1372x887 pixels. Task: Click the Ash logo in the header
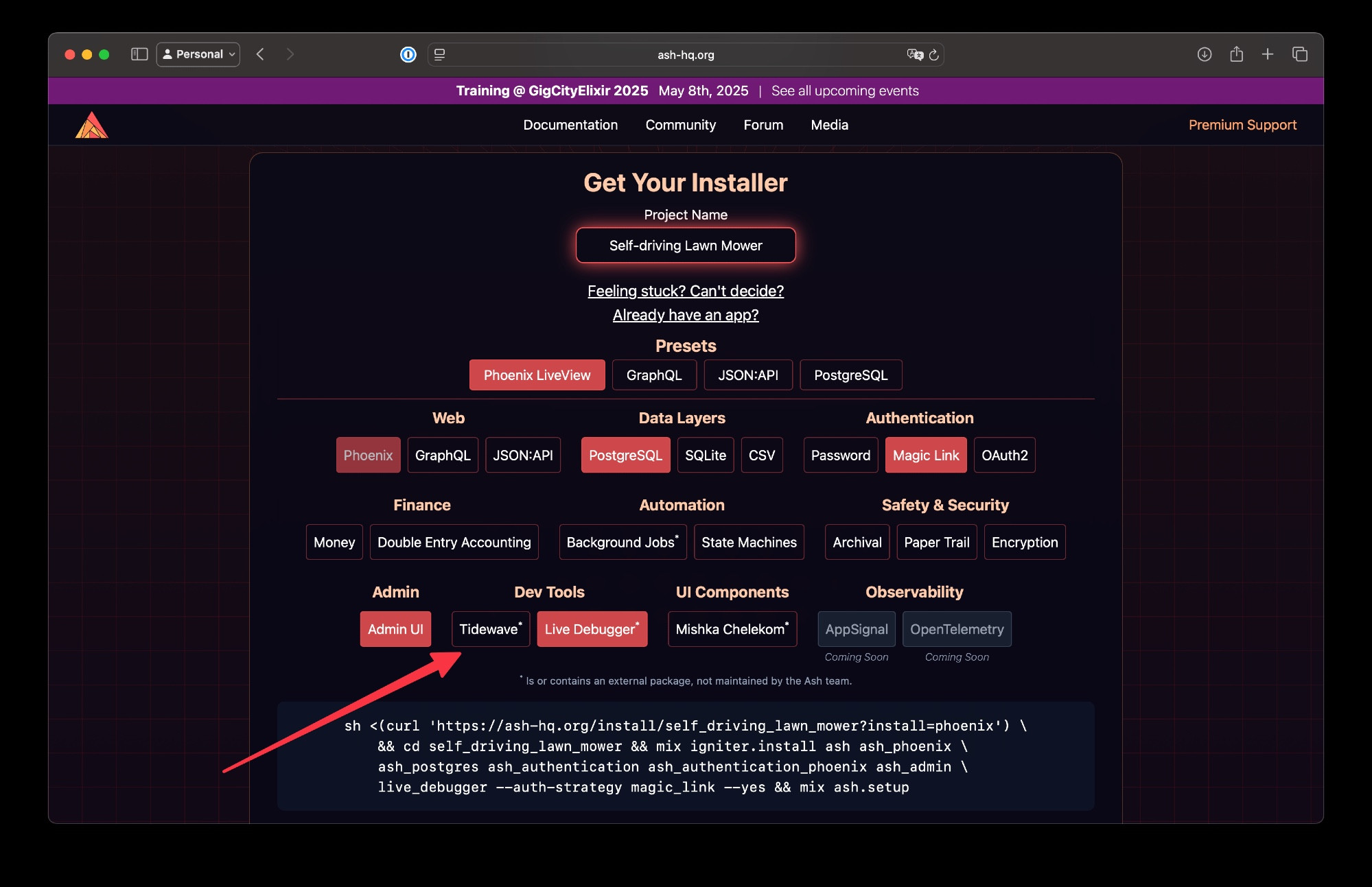pyautogui.click(x=91, y=125)
